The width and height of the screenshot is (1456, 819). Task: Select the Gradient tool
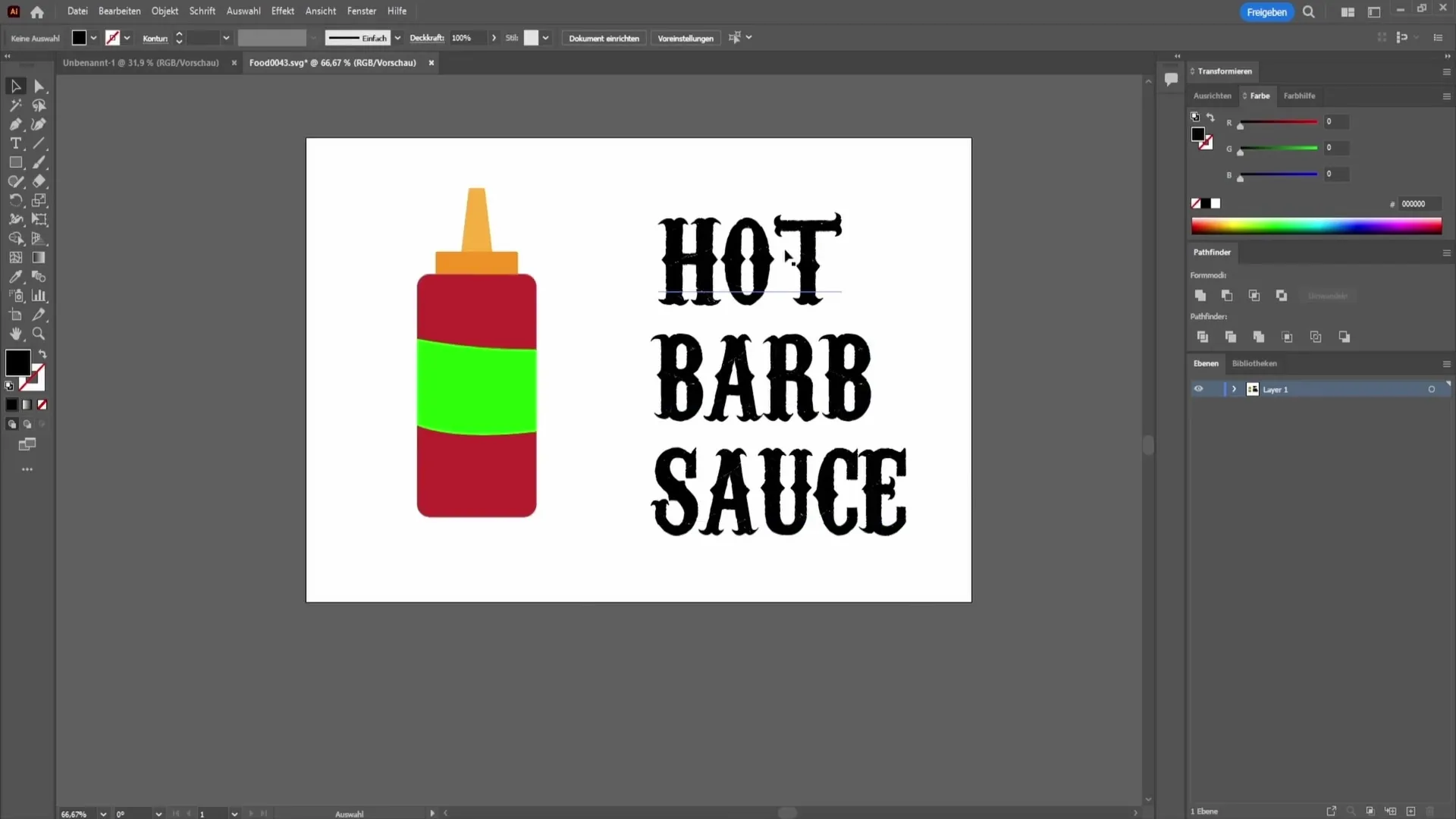point(39,258)
